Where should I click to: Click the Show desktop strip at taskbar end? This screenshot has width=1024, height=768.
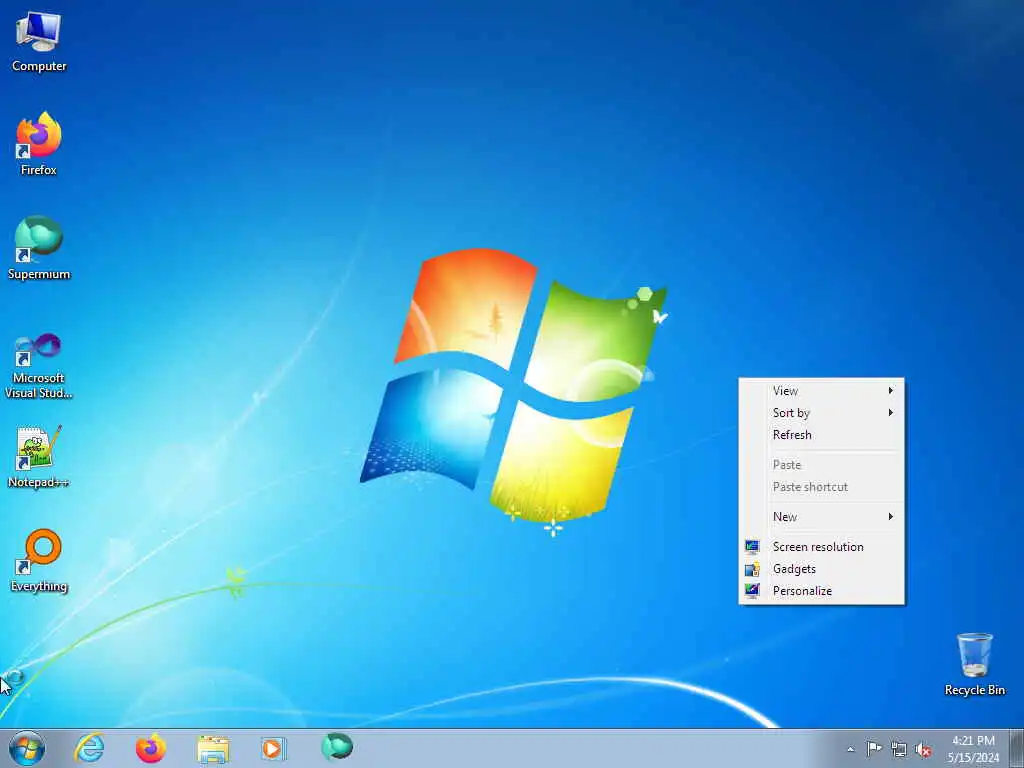tap(1016, 748)
